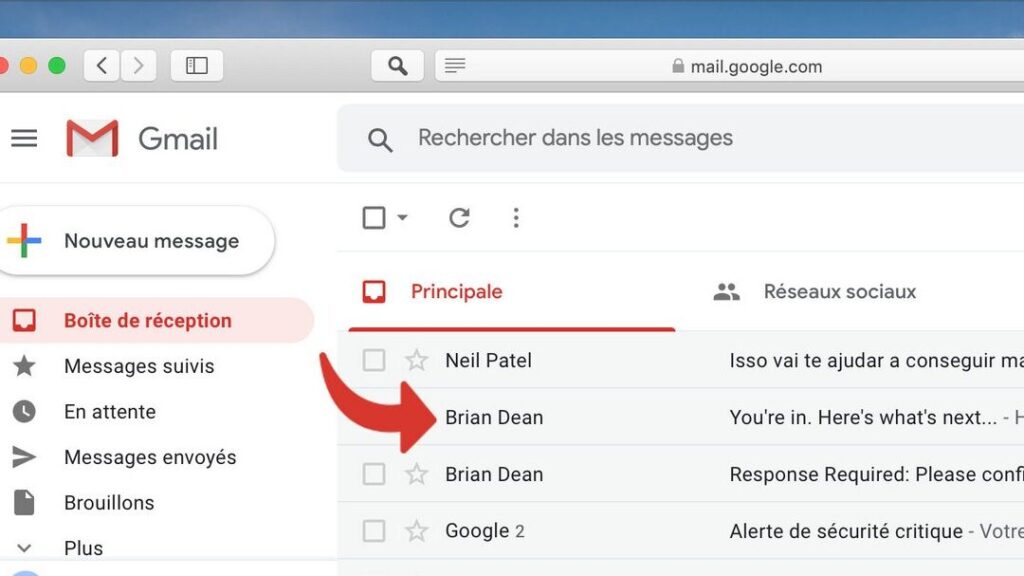Click sender Brian Dean of Response Required email
This screenshot has width=1024, height=576.
tap(494, 474)
